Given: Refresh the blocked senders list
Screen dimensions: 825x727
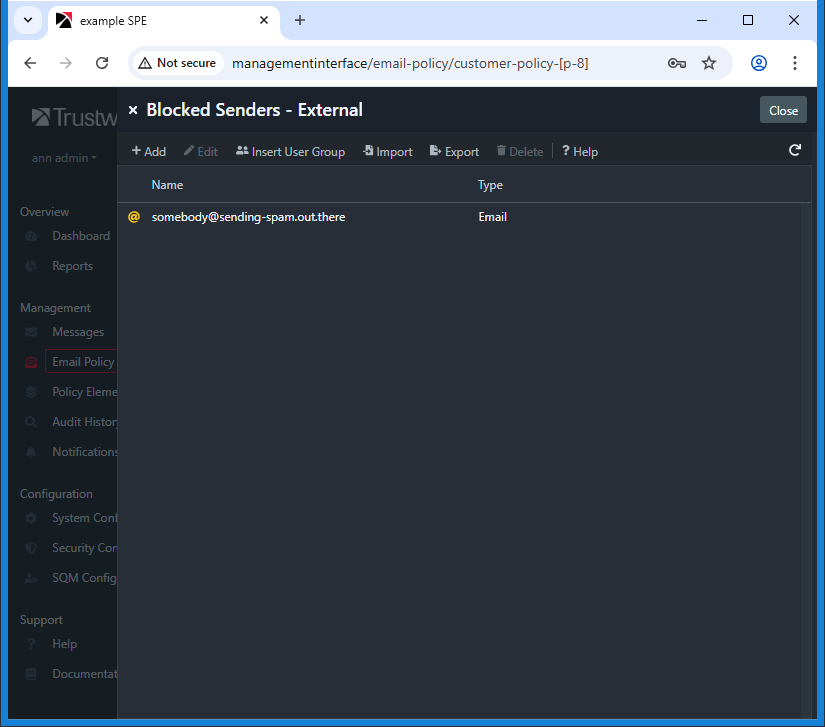Looking at the screenshot, I should (x=795, y=151).
